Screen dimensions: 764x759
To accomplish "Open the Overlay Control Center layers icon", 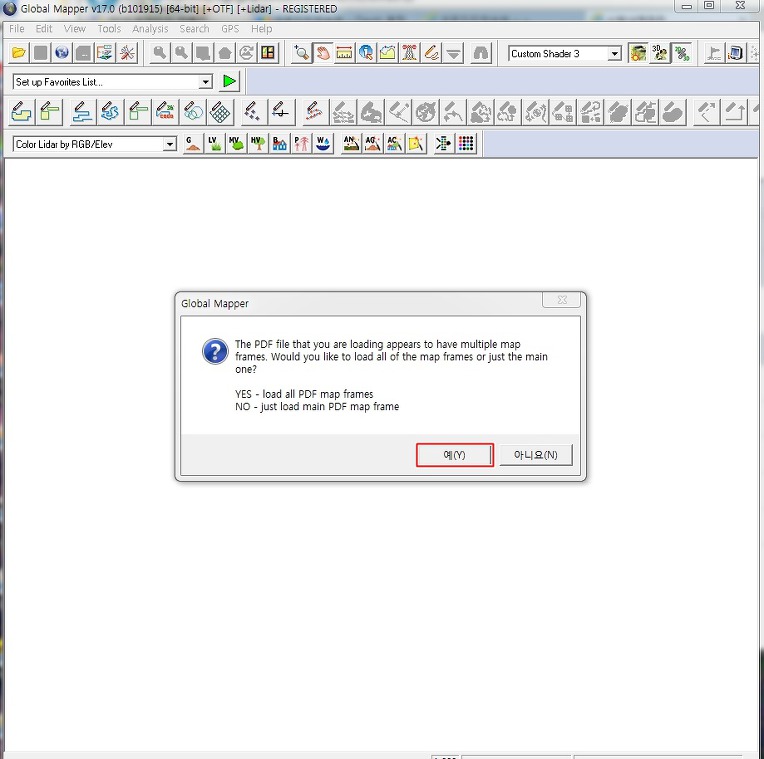I will [104, 53].
